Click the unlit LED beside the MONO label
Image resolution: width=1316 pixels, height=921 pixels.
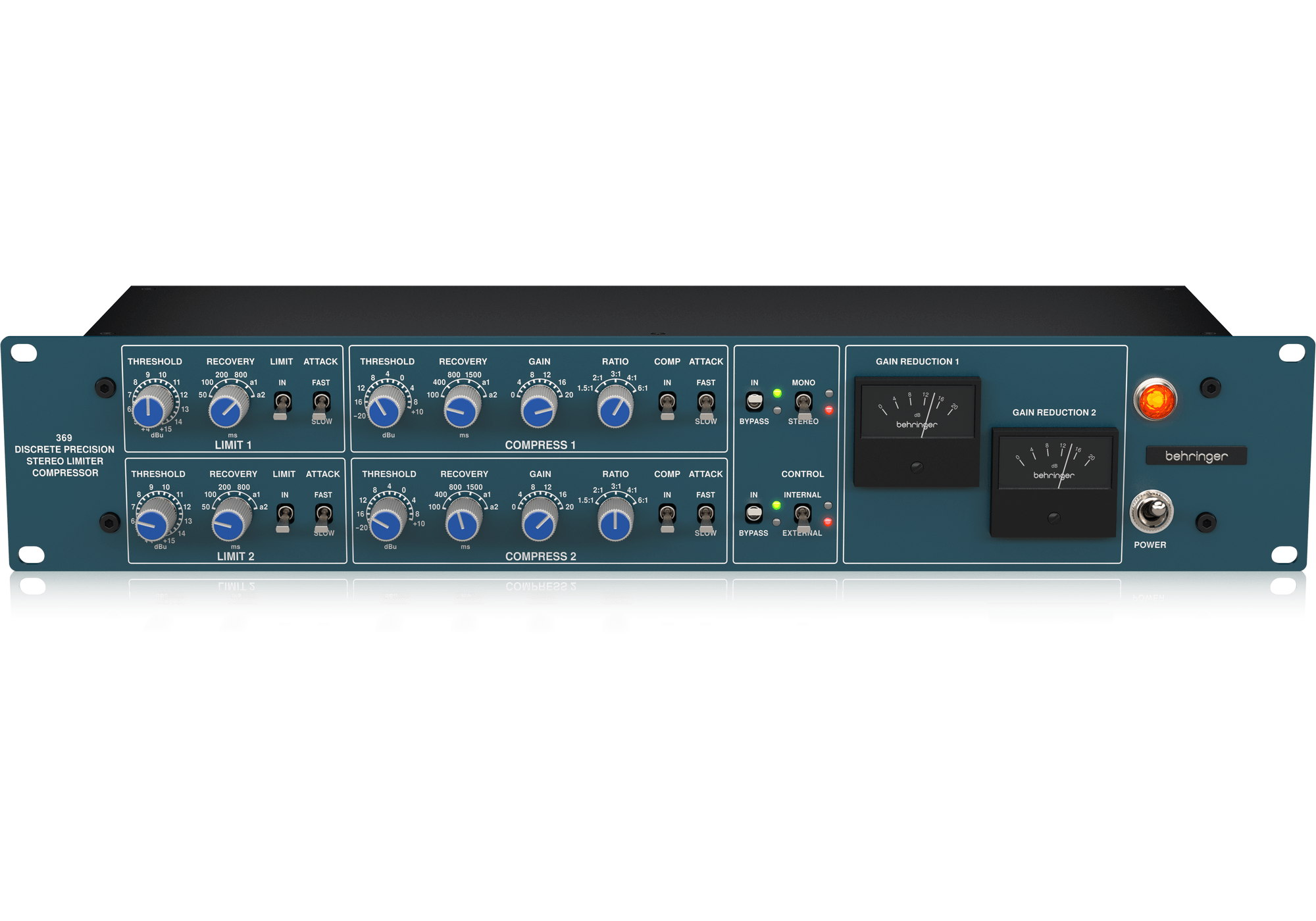click(829, 393)
